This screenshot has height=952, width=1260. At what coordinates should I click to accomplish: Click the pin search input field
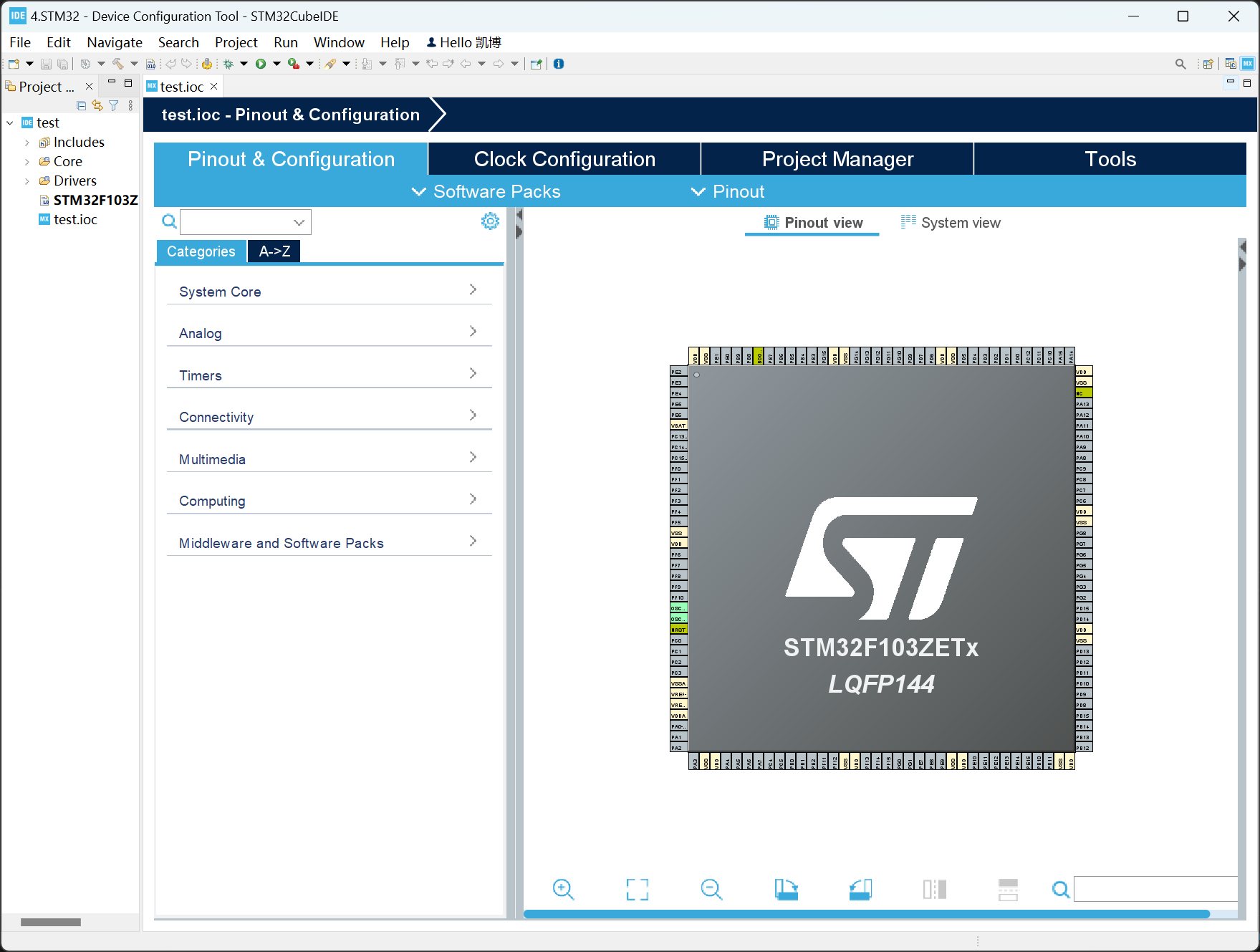(1155, 889)
